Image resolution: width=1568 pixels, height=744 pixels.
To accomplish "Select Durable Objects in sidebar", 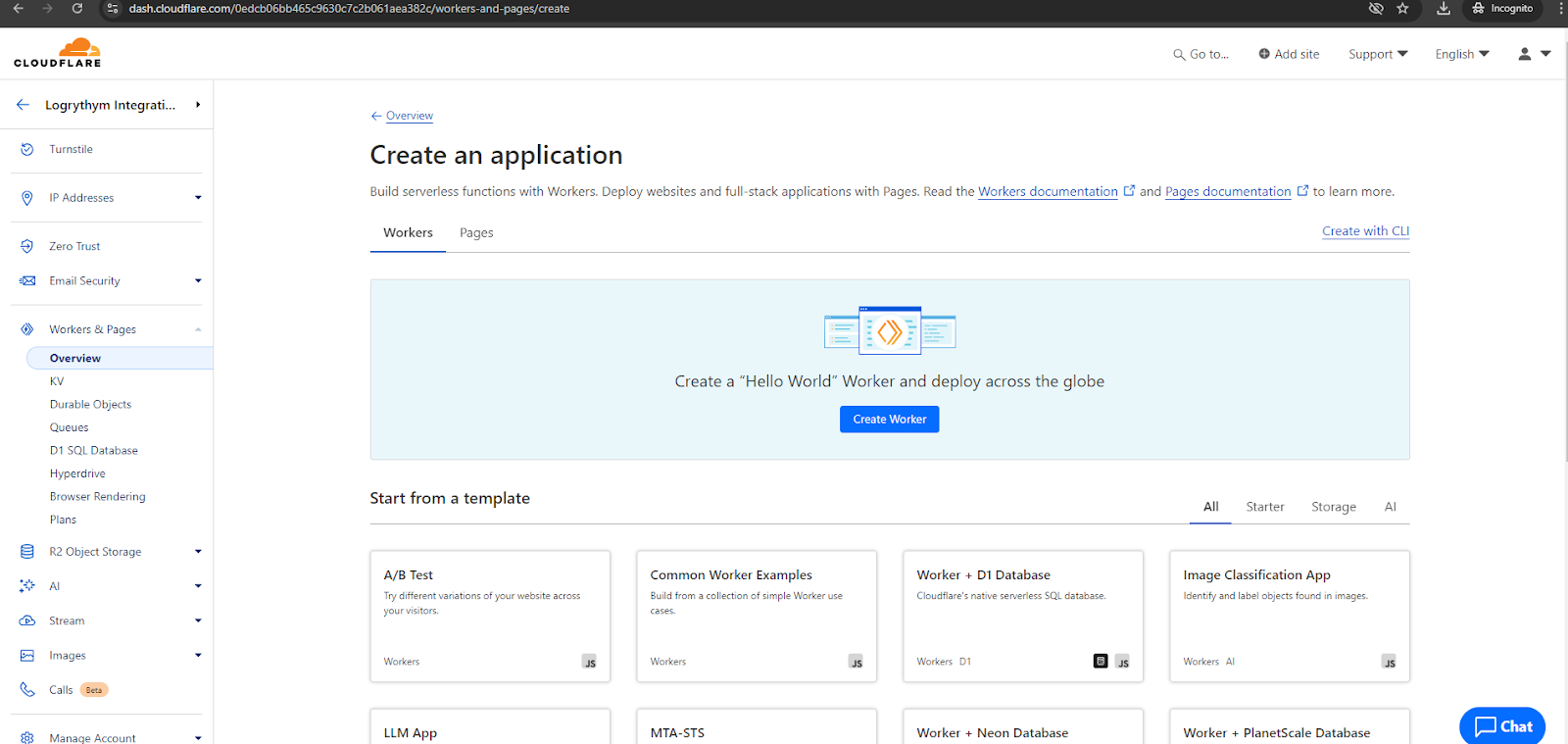I will pyautogui.click(x=90, y=404).
